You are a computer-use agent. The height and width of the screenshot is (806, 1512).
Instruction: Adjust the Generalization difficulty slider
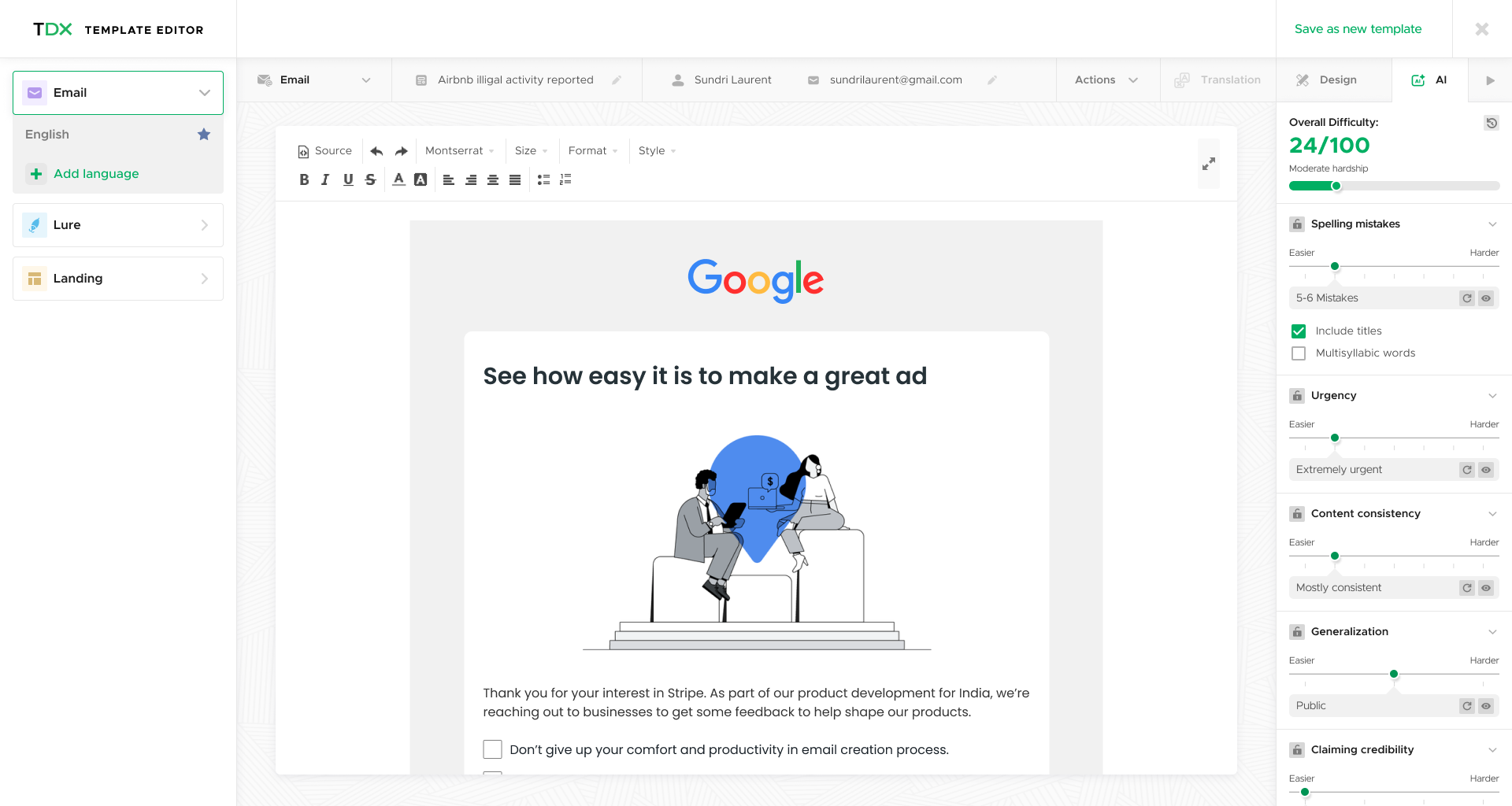(1394, 675)
